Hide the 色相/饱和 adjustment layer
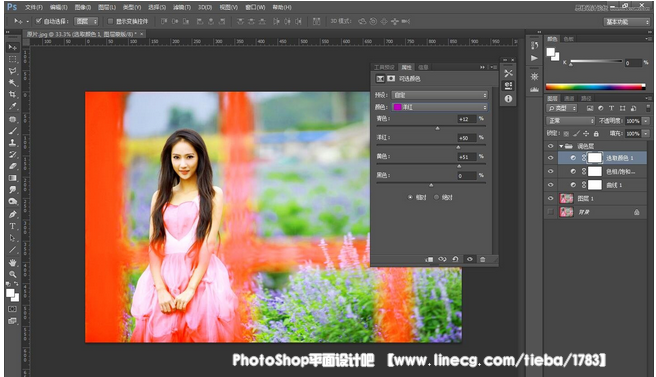This screenshot has width=656, height=377. pyautogui.click(x=551, y=171)
